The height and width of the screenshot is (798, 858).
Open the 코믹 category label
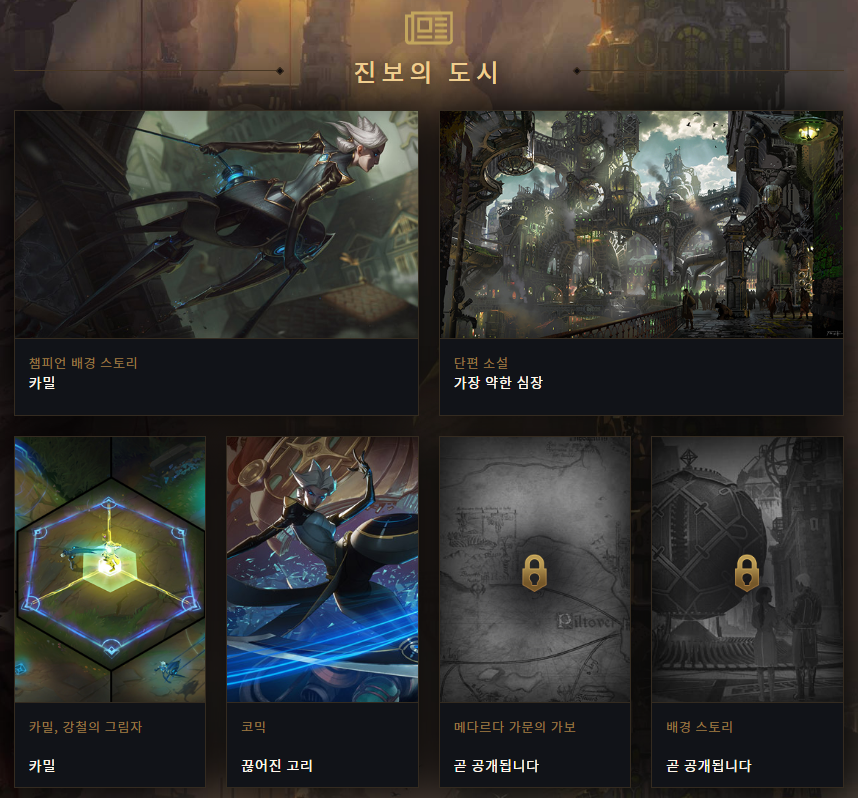(x=253, y=727)
